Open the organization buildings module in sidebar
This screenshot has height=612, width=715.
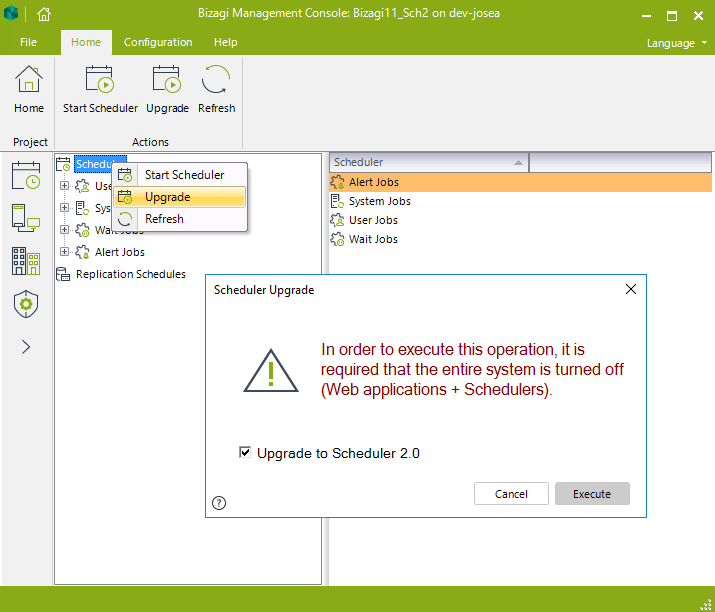[26, 261]
